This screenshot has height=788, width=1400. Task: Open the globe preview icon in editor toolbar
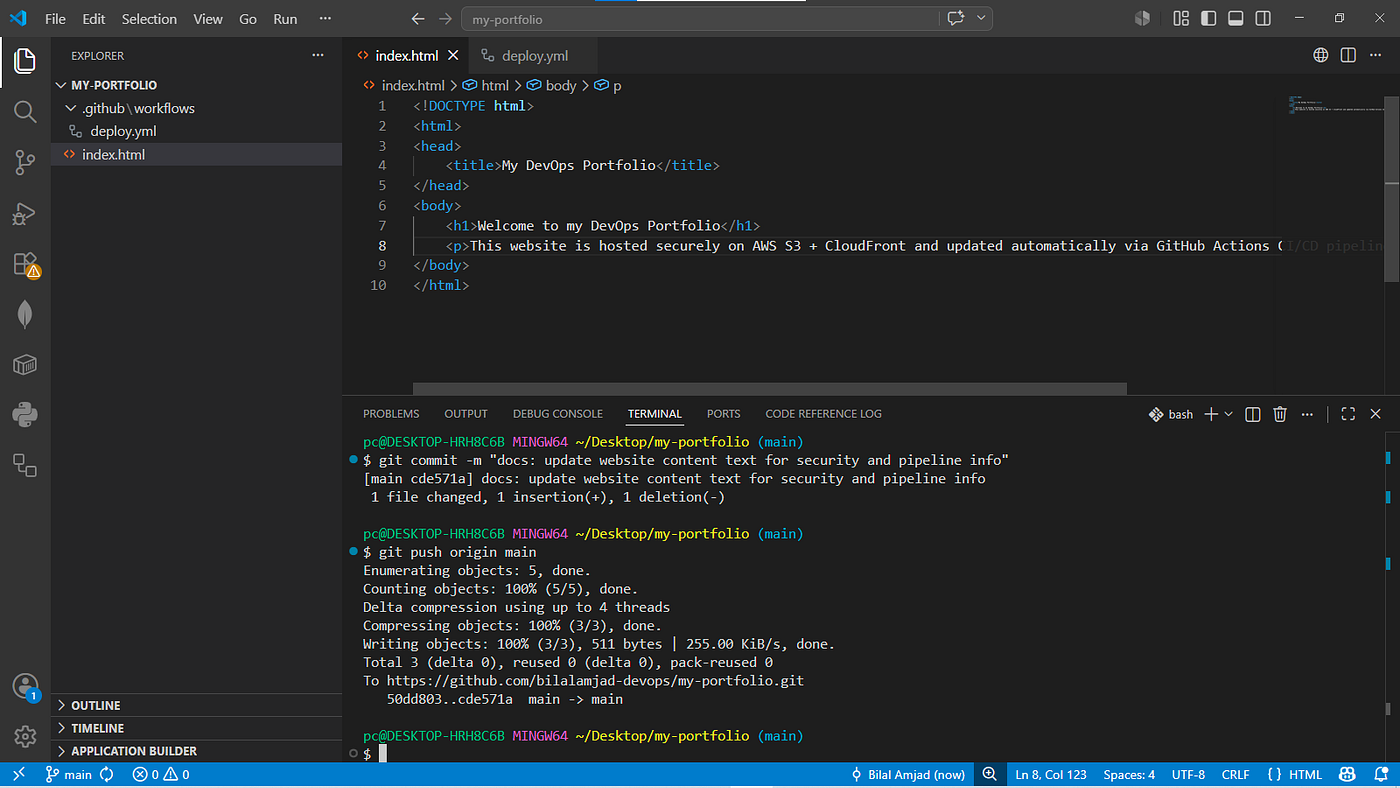point(1321,55)
